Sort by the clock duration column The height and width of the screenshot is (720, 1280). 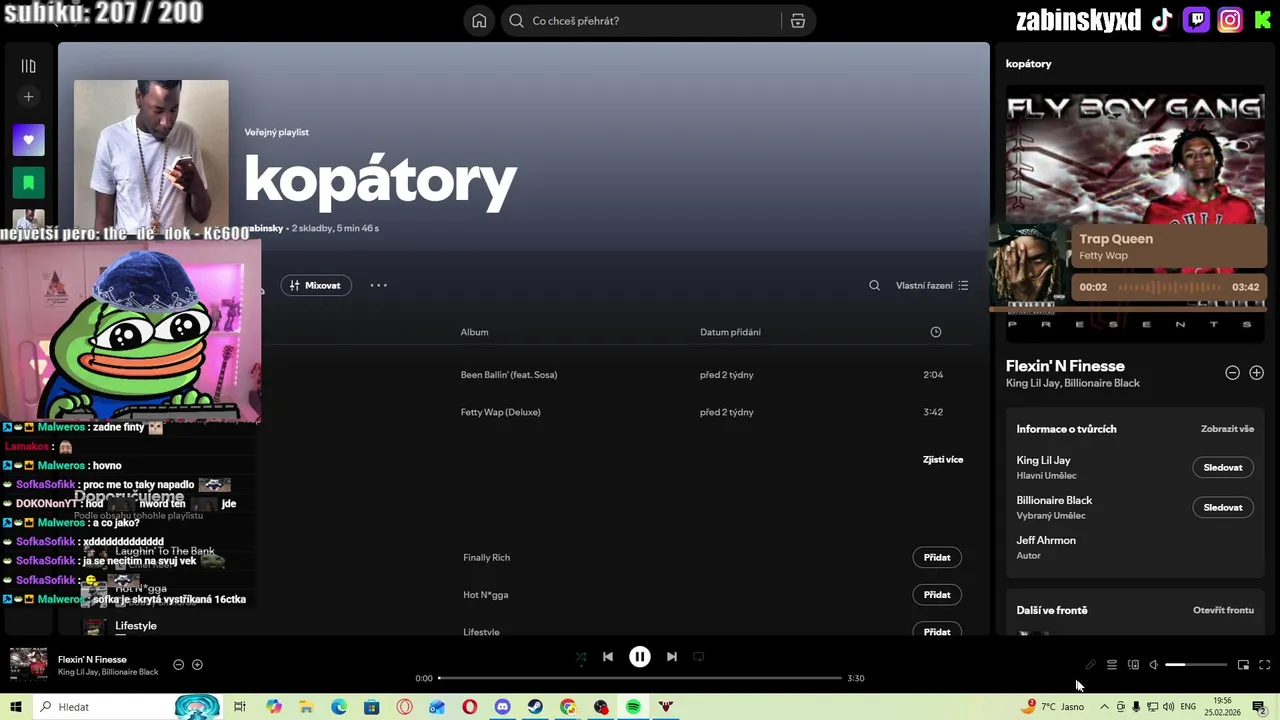936,332
